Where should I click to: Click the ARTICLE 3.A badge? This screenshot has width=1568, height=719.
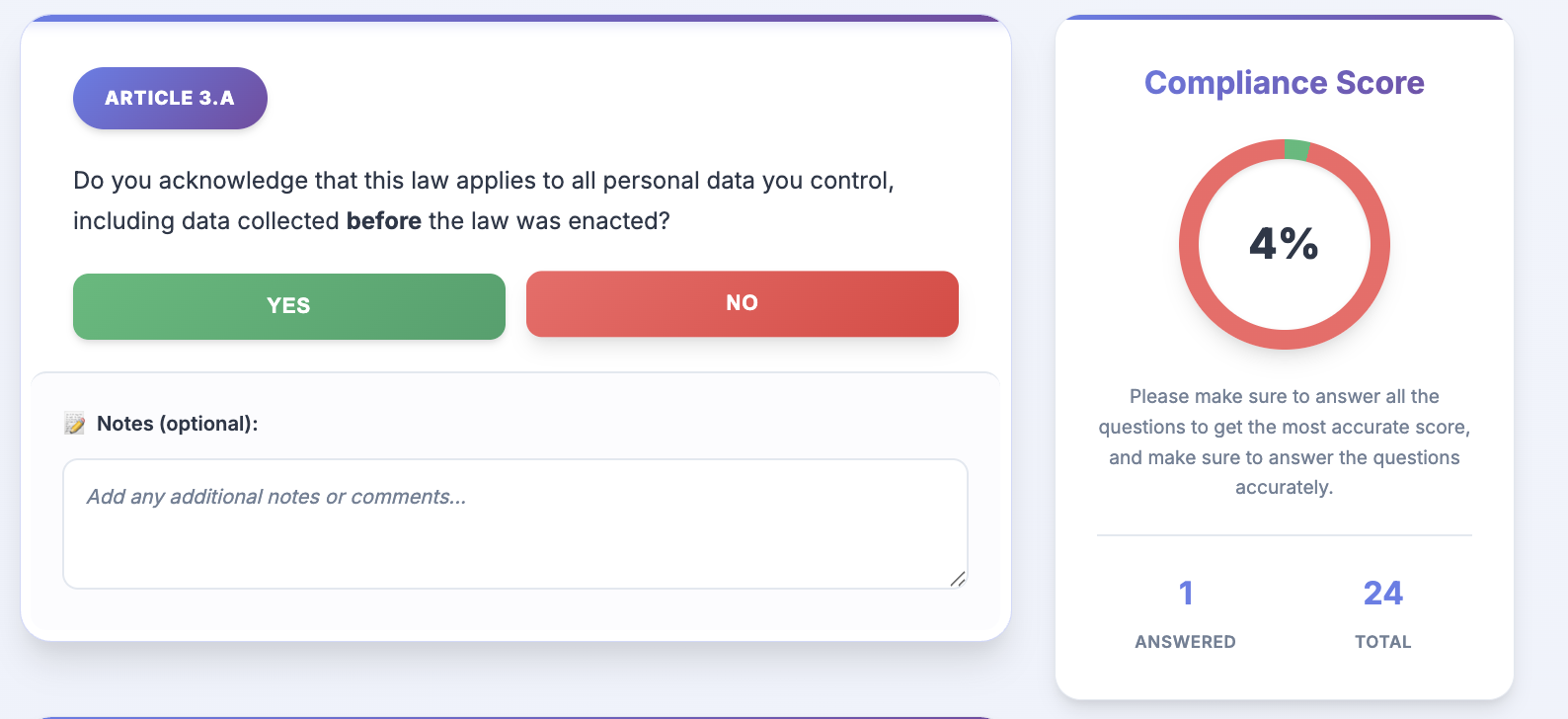170,98
